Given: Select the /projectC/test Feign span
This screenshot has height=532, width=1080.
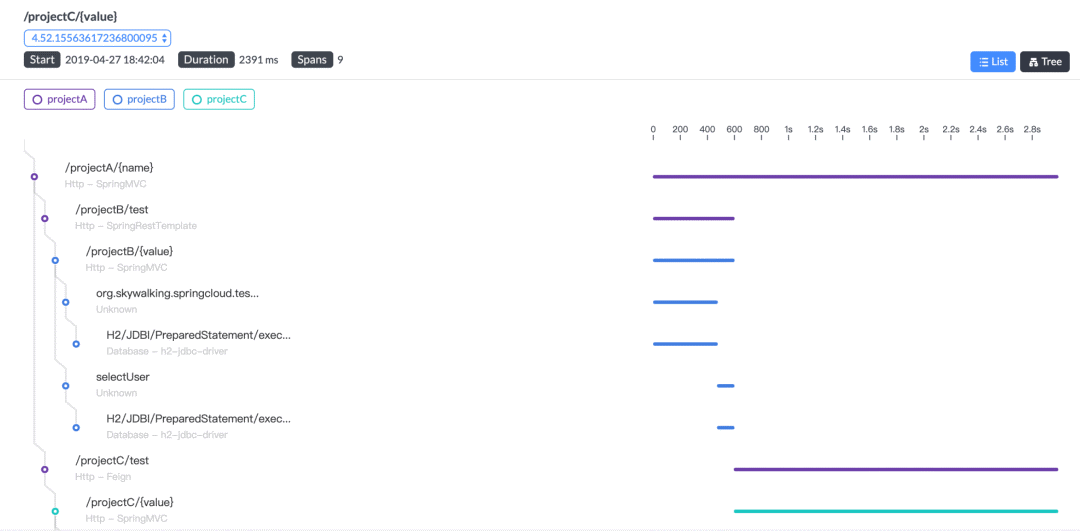Looking at the screenshot, I should point(112,461).
